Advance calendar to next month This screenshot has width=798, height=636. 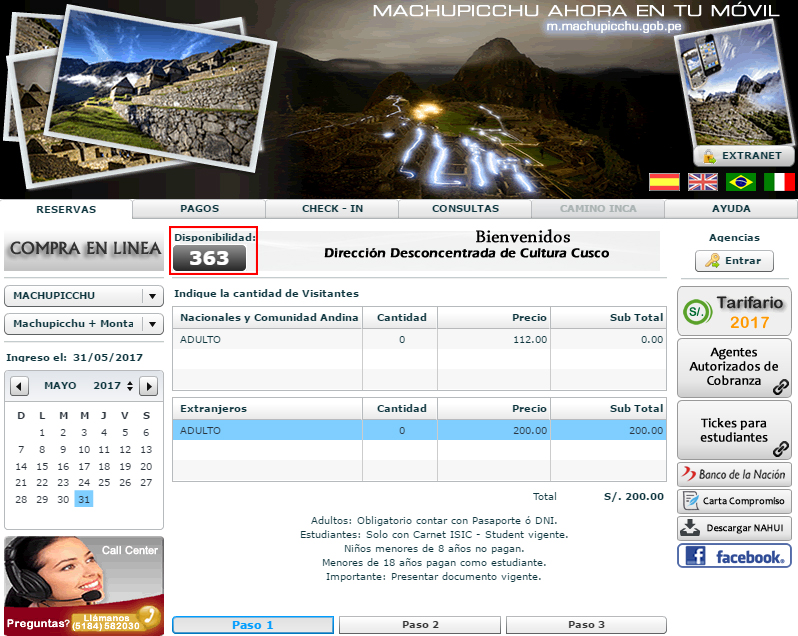click(149, 386)
